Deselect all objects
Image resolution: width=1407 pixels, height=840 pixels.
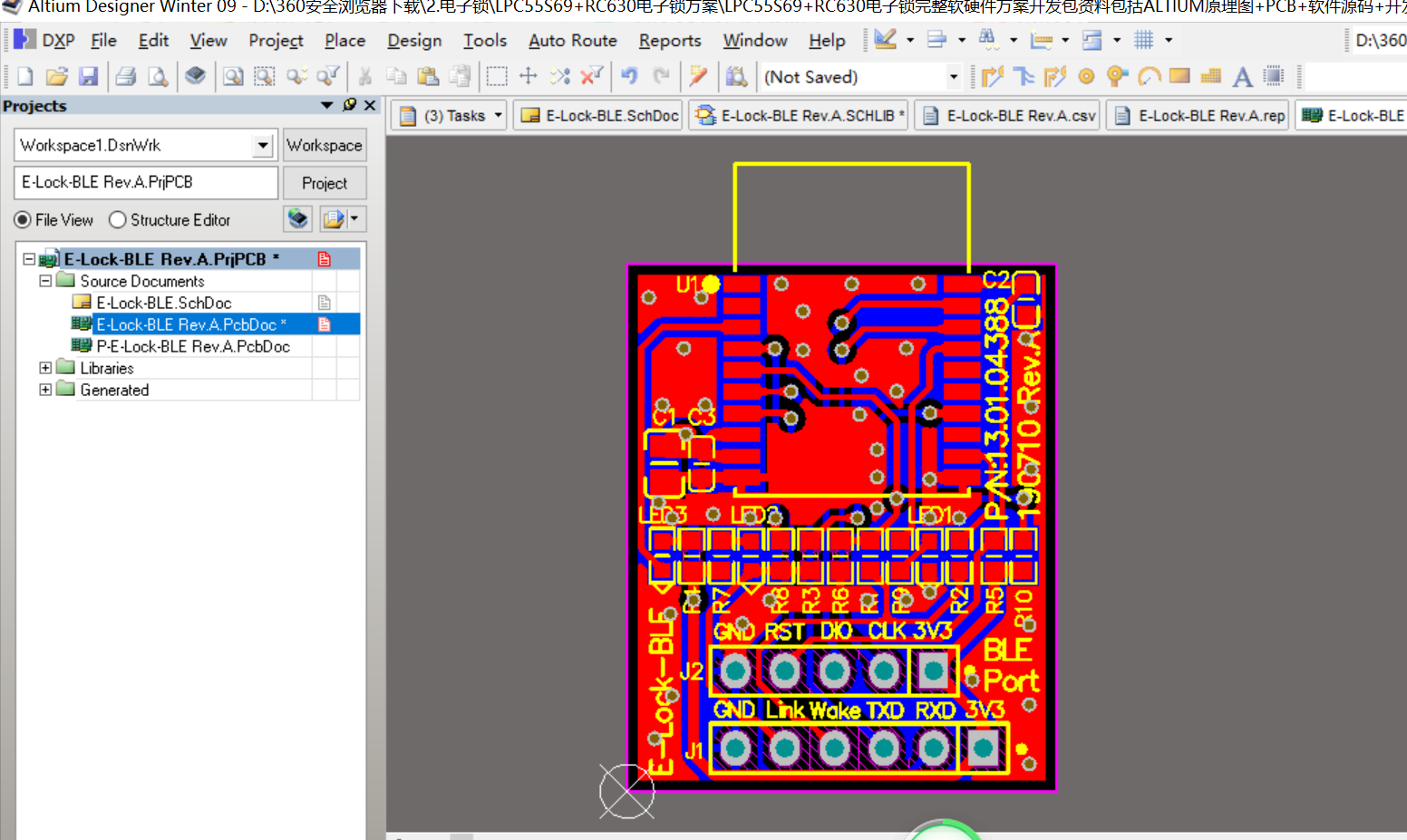560,77
